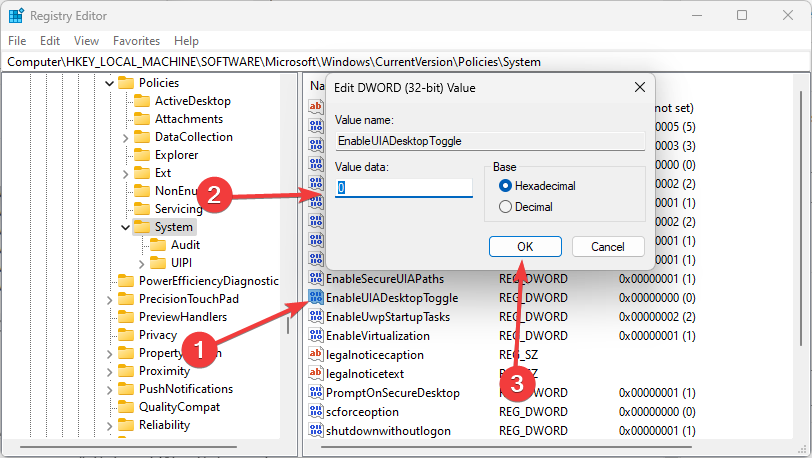This screenshot has height=458, width=812.
Task: Select the UIPI folder icon
Action: [x=158, y=263]
